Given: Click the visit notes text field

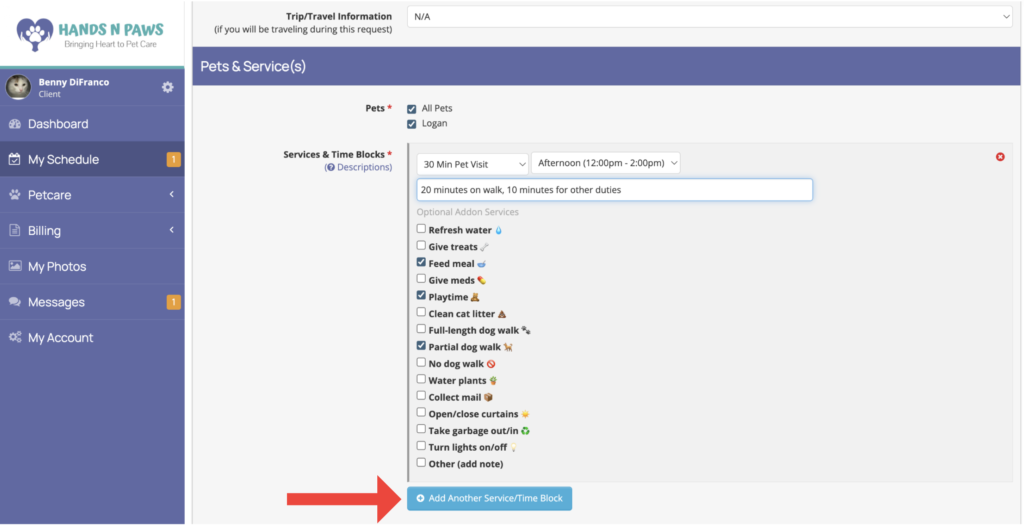Looking at the screenshot, I should (x=615, y=190).
